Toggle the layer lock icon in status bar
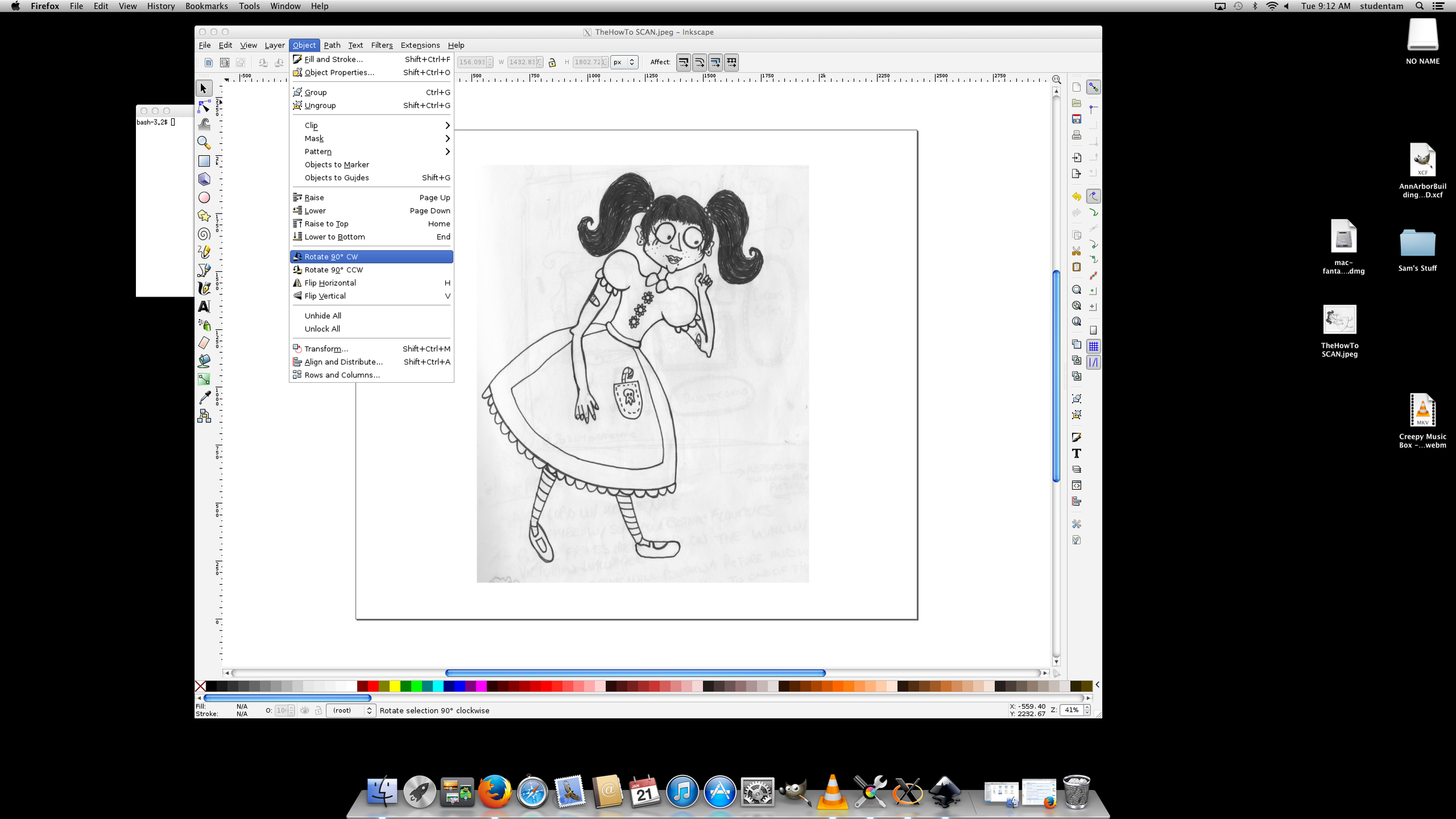This screenshot has height=819, width=1456. pos(318,710)
